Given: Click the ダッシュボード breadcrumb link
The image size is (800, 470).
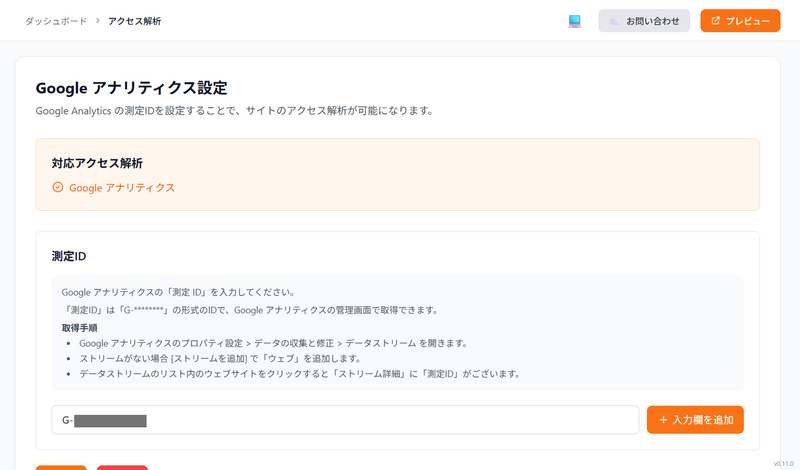Looking at the screenshot, I should 56,21.
